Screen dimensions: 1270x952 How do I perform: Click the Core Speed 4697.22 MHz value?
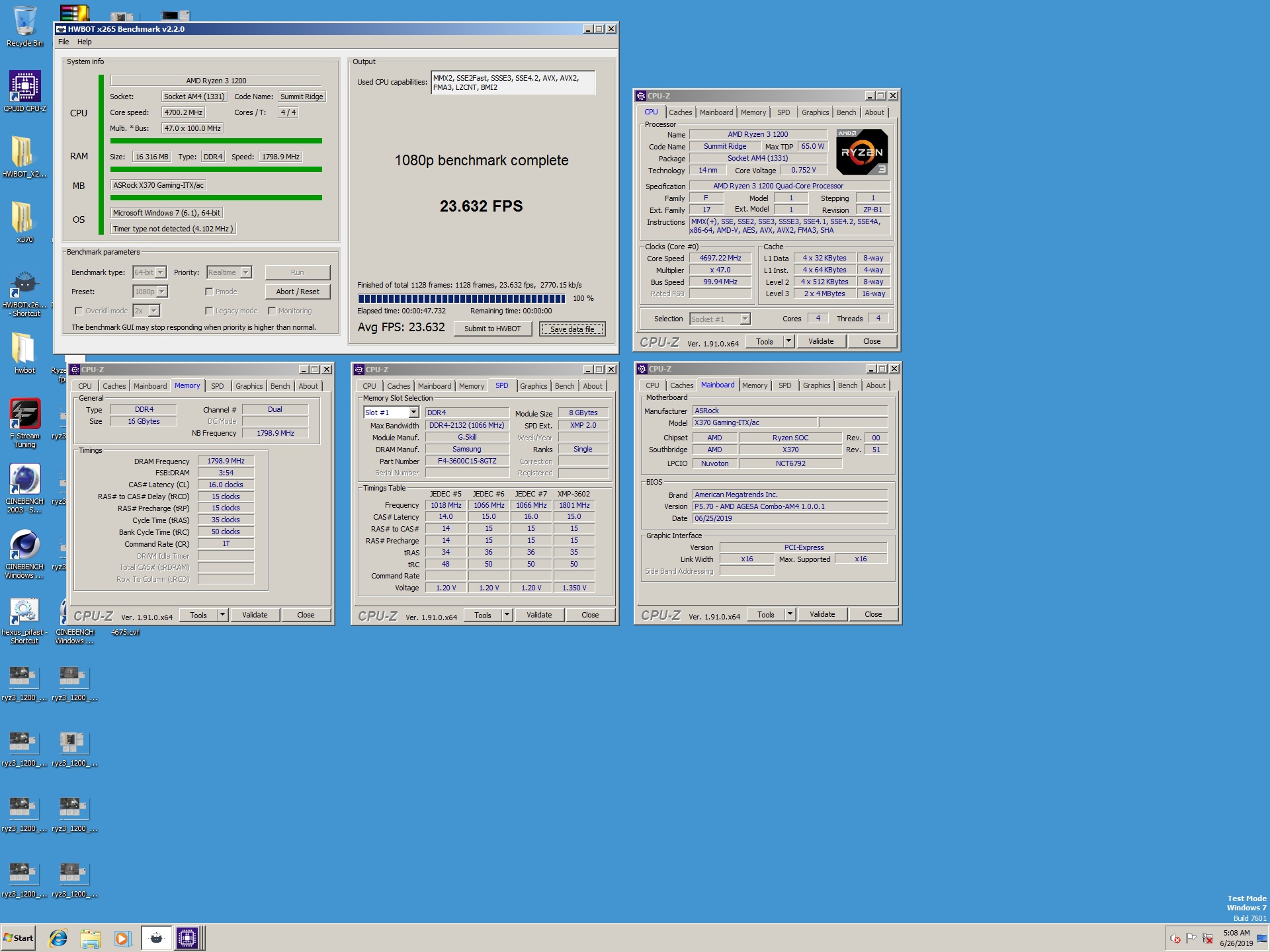pos(720,258)
